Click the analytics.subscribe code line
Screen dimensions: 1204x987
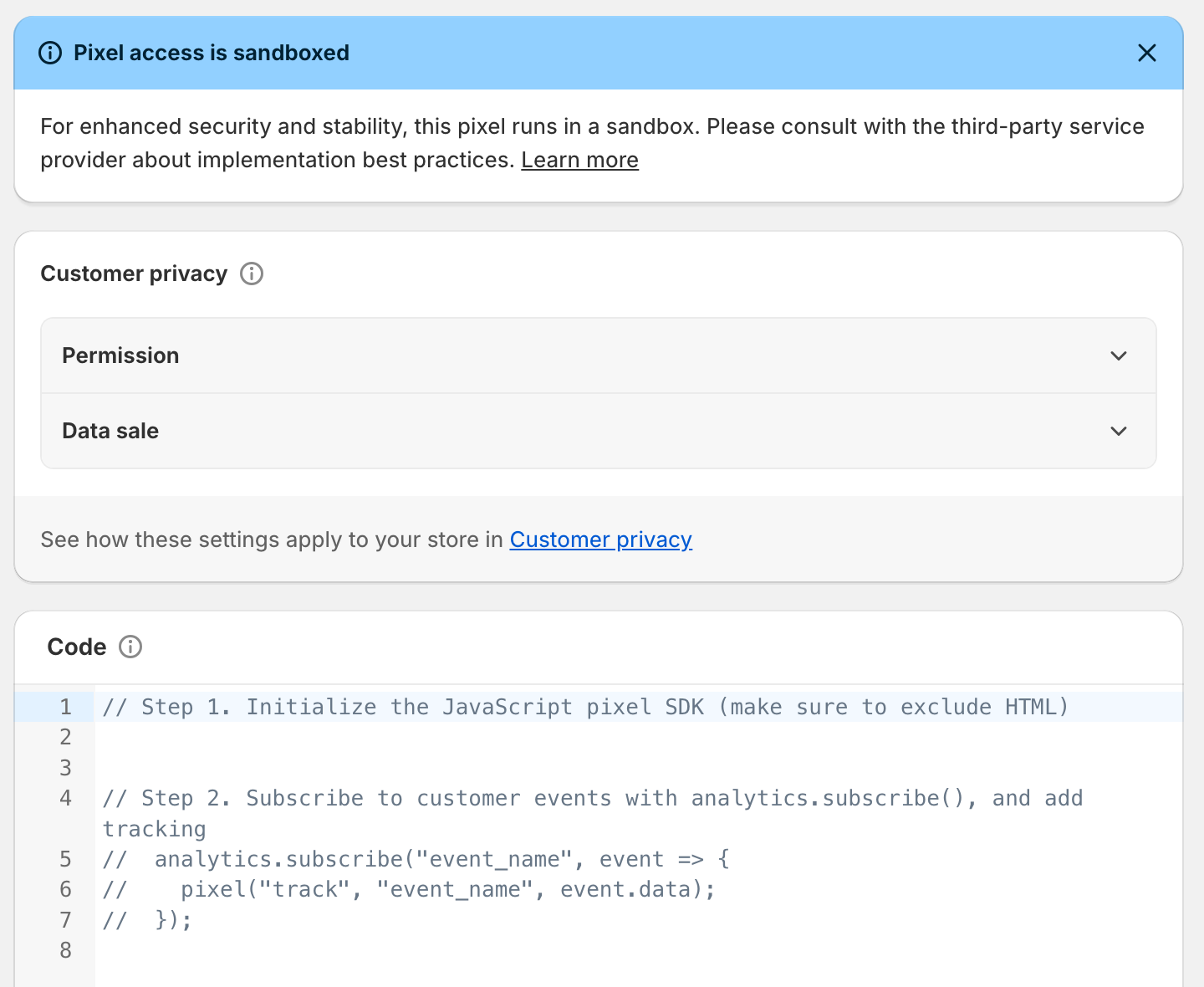click(416, 859)
